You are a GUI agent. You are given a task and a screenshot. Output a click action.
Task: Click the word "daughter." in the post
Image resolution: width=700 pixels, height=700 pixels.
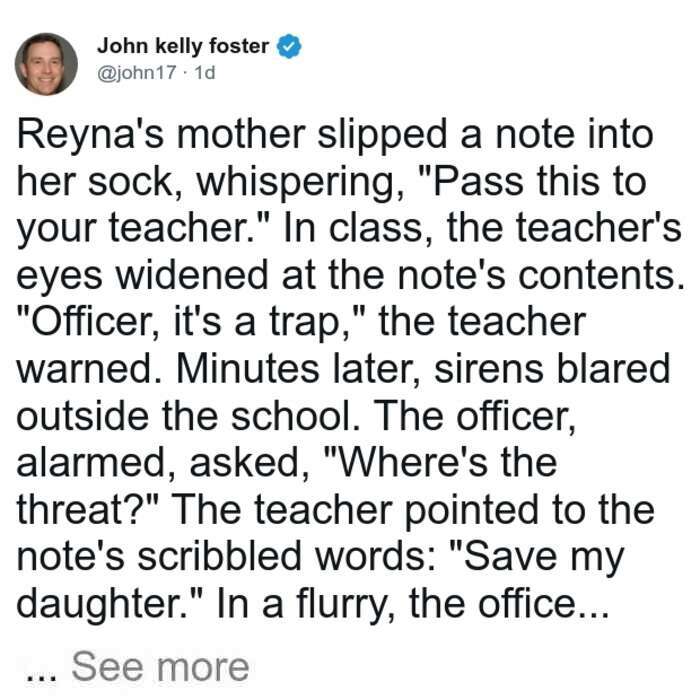coord(110,605)
